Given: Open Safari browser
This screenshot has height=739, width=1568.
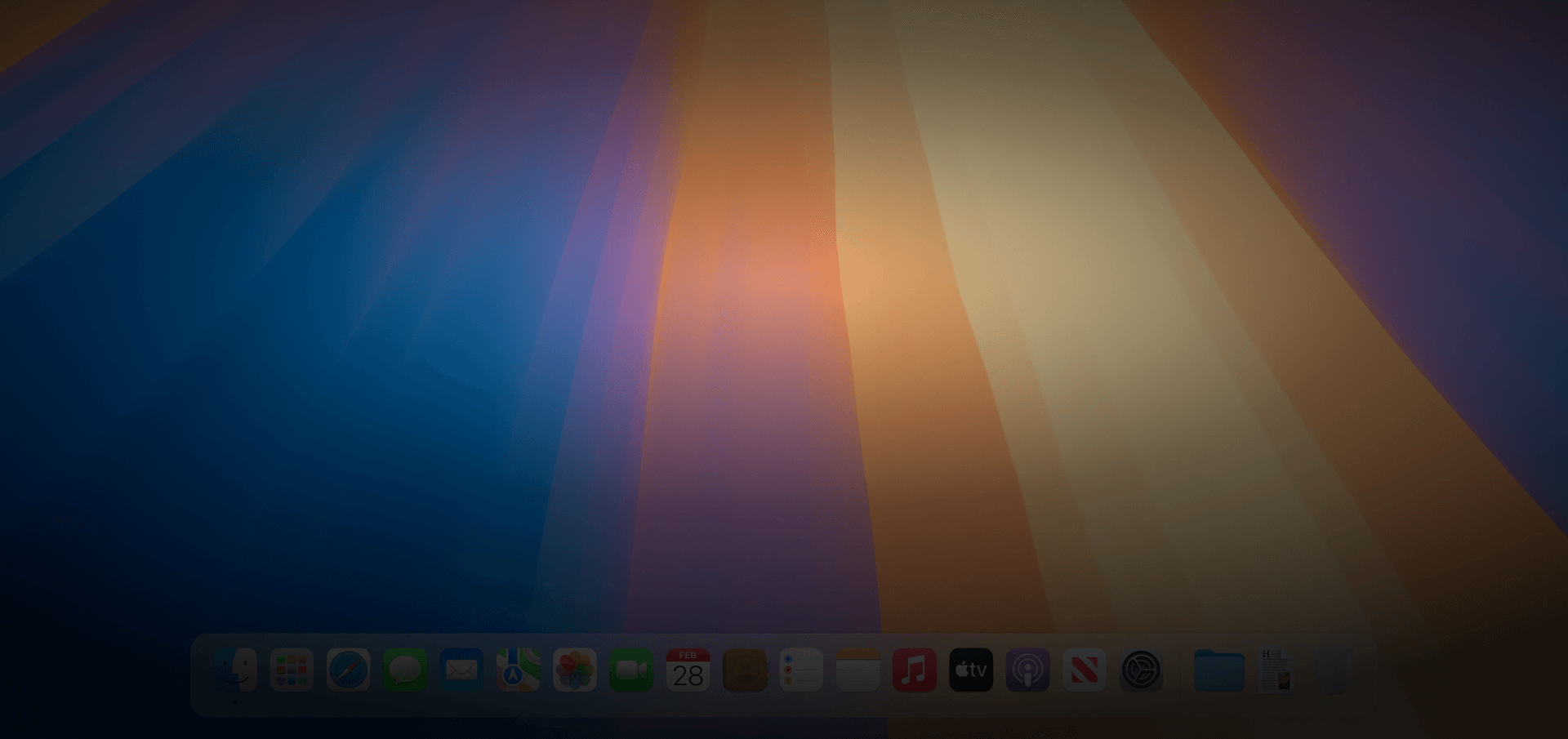Looking at the screenshot, I should click(348, 670).
